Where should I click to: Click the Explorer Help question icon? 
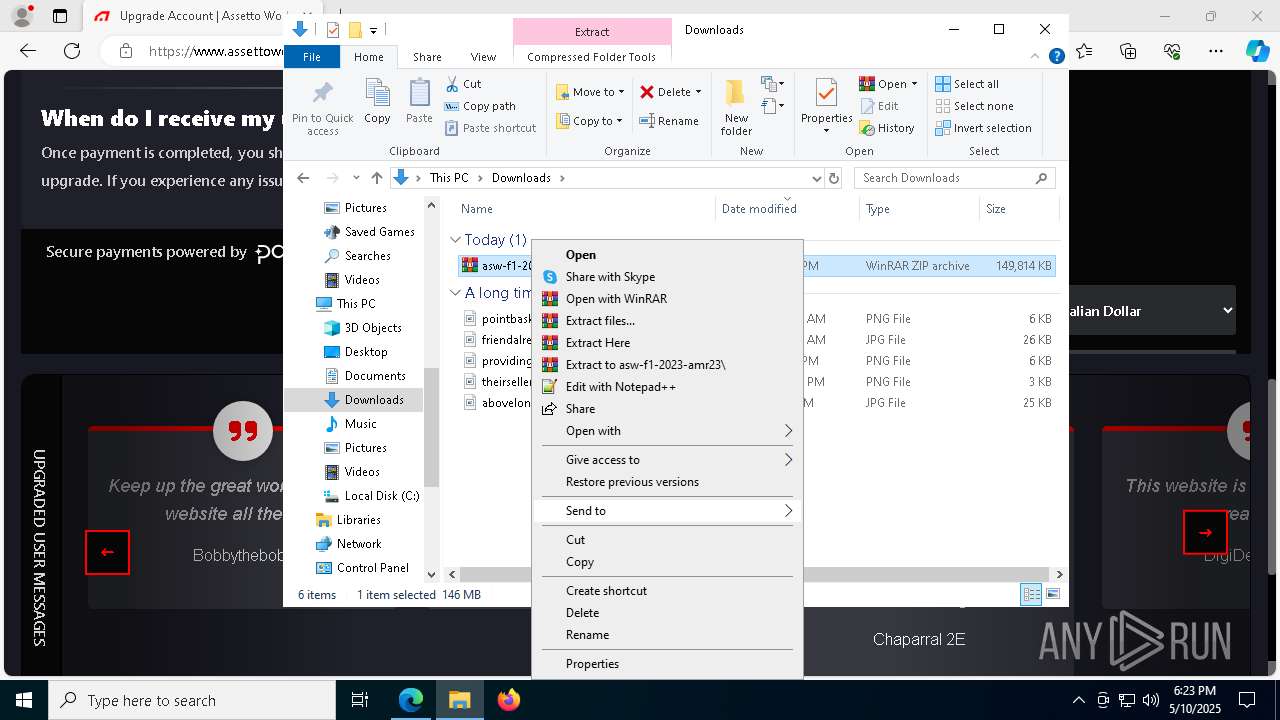click(x=1056, y=57)
